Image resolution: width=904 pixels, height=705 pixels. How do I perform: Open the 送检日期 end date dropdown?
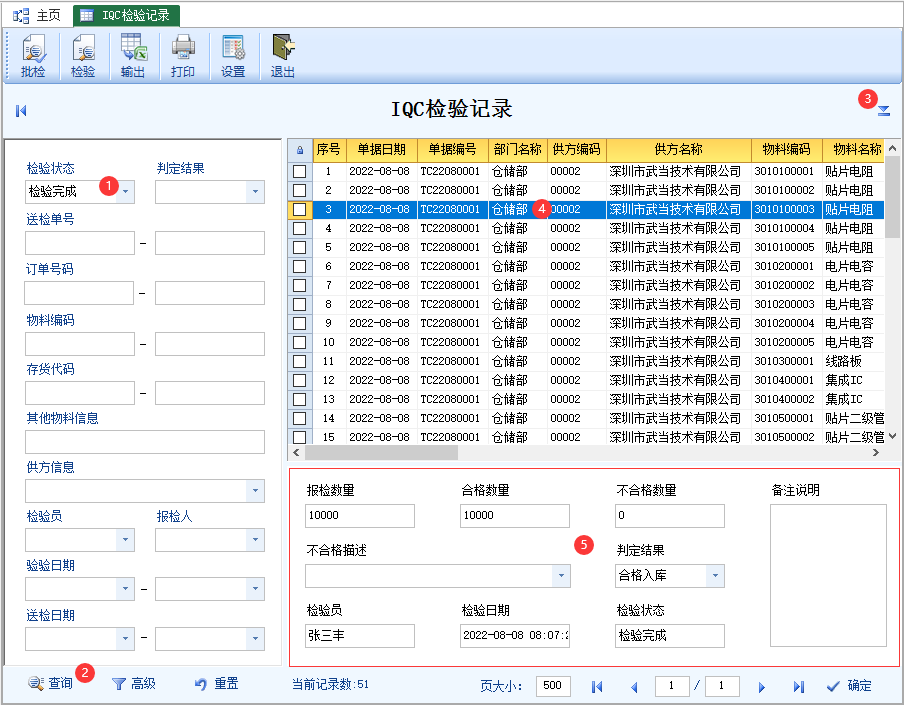tap(255, 639)
